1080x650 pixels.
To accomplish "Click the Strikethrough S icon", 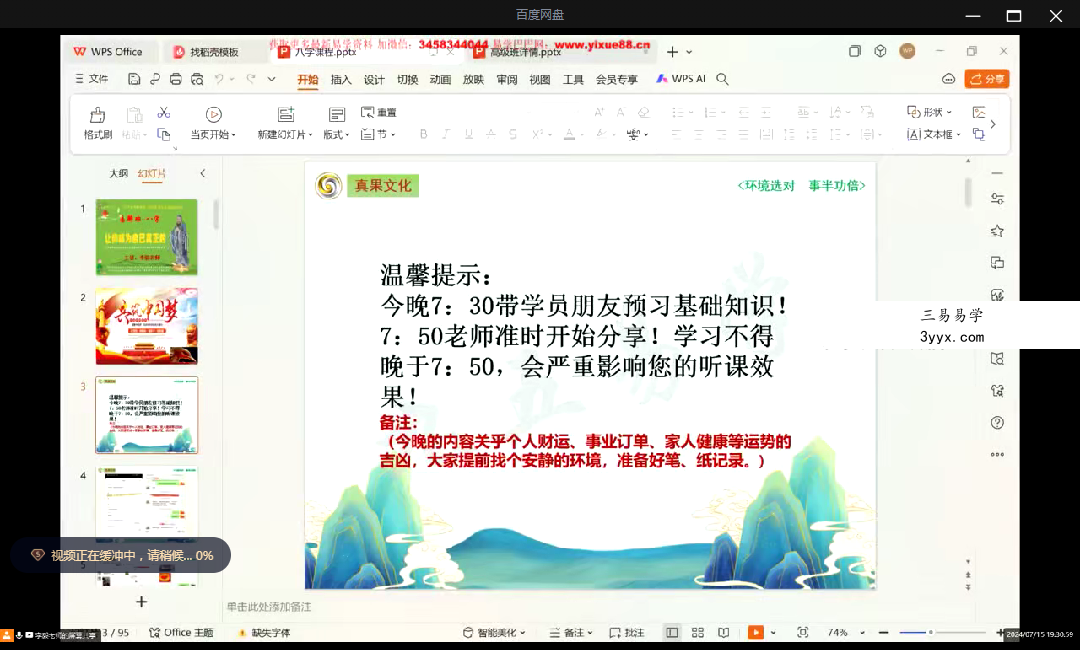I will (512, 134).
